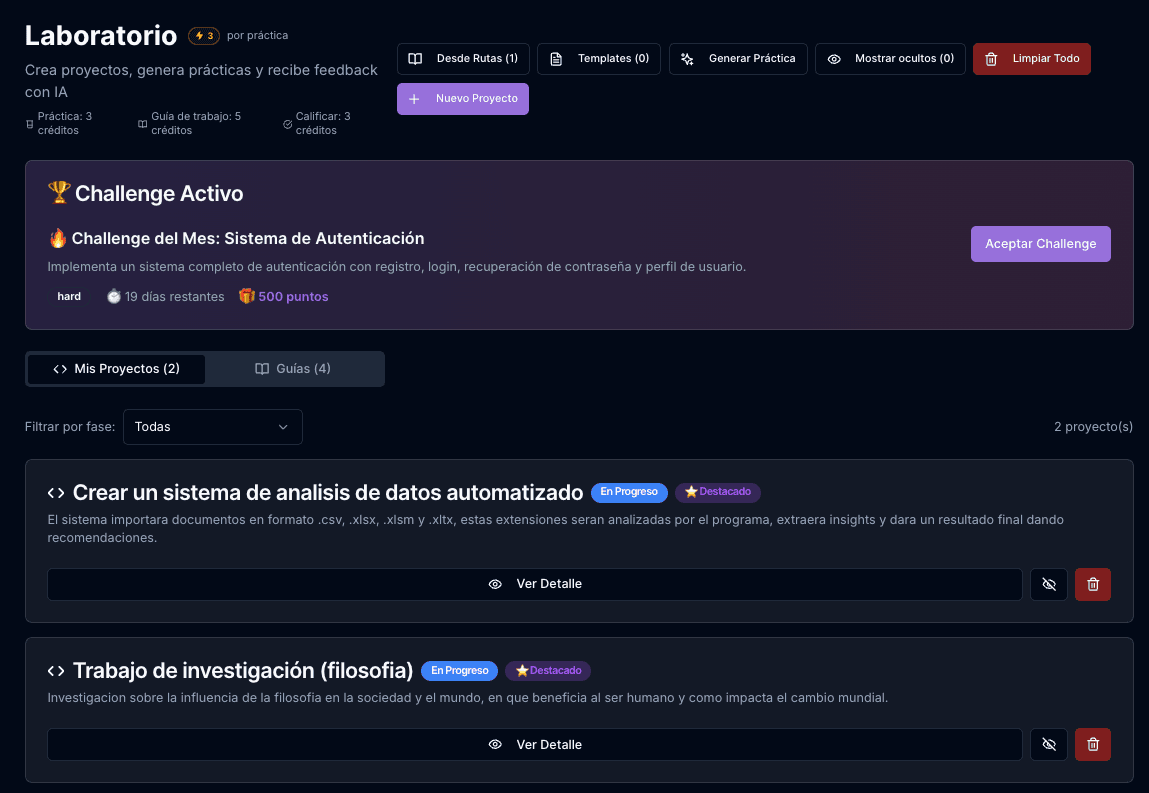
Task: Switch to the Guías (4) tab
Action: 293,369
